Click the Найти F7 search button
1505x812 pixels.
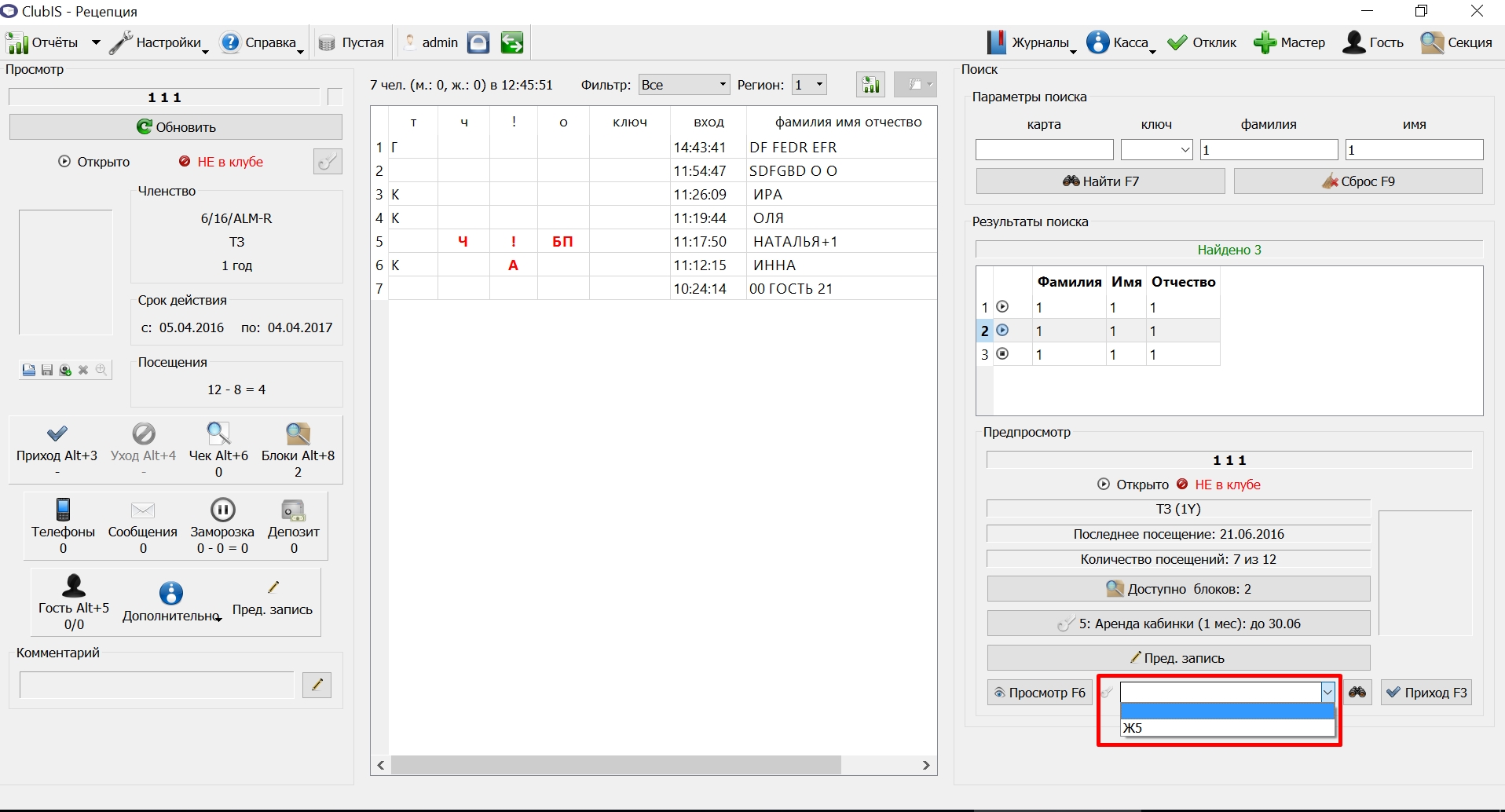[x=1100, y=181]
